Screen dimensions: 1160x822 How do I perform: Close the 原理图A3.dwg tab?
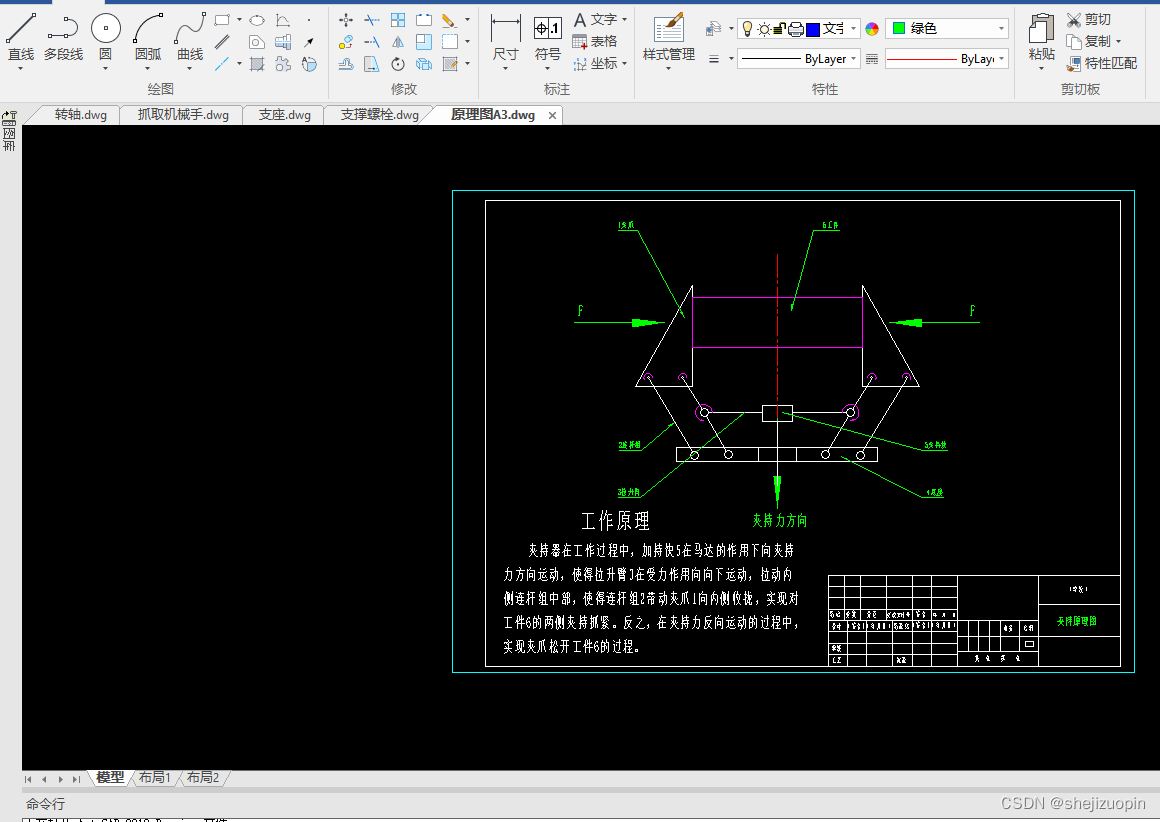click(x=552, y=115)
